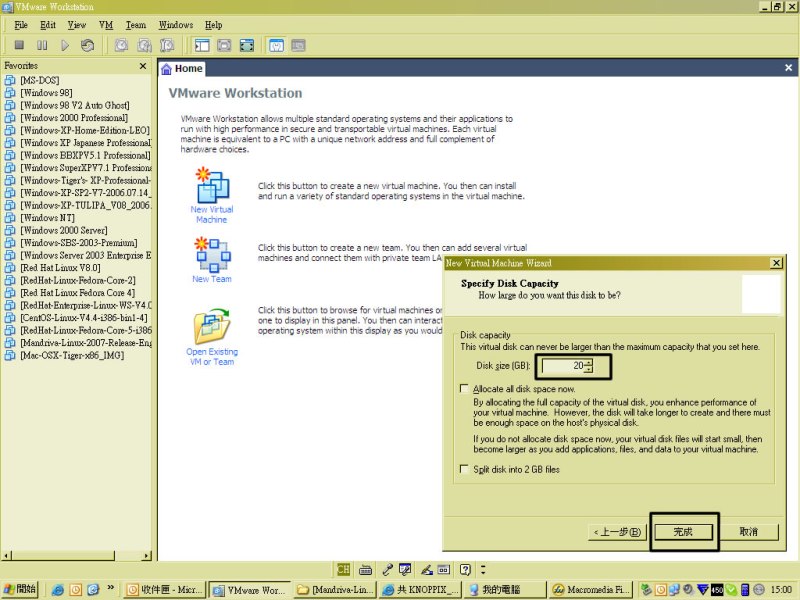800x600 pixels.
Task: Open the Windows menu
Action: (176, 25)
